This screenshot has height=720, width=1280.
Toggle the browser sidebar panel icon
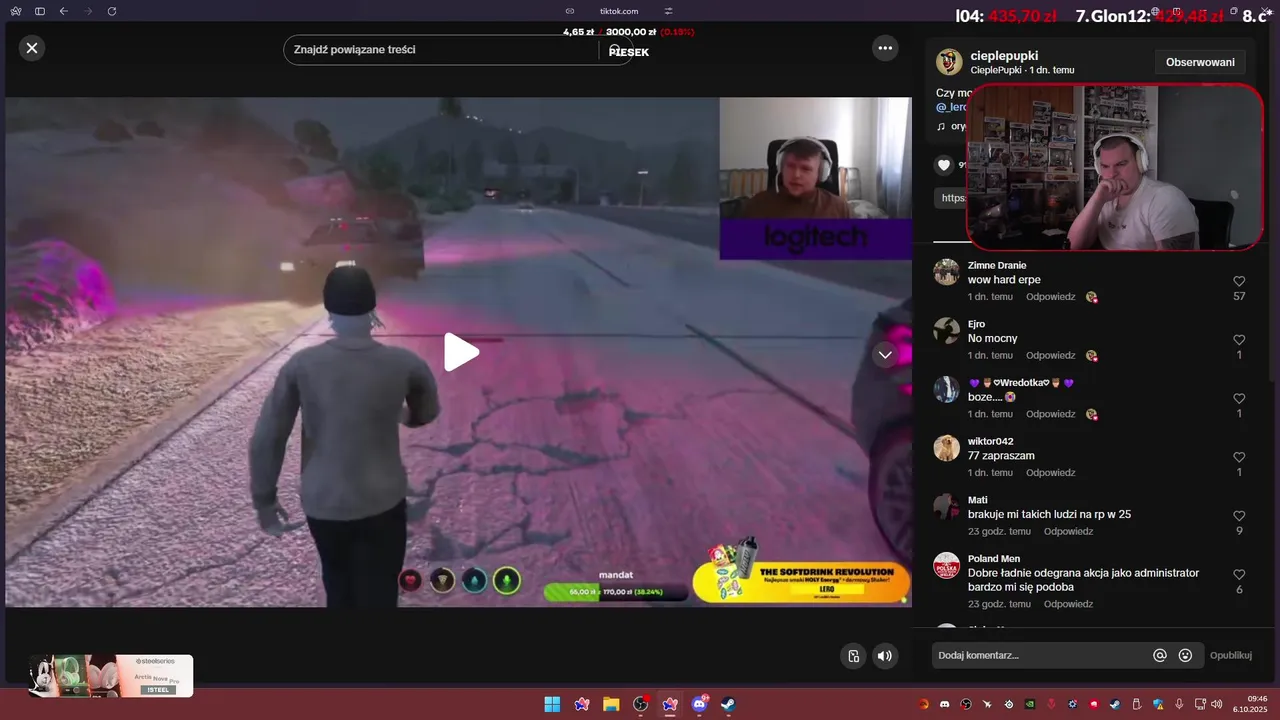(40, 11)
